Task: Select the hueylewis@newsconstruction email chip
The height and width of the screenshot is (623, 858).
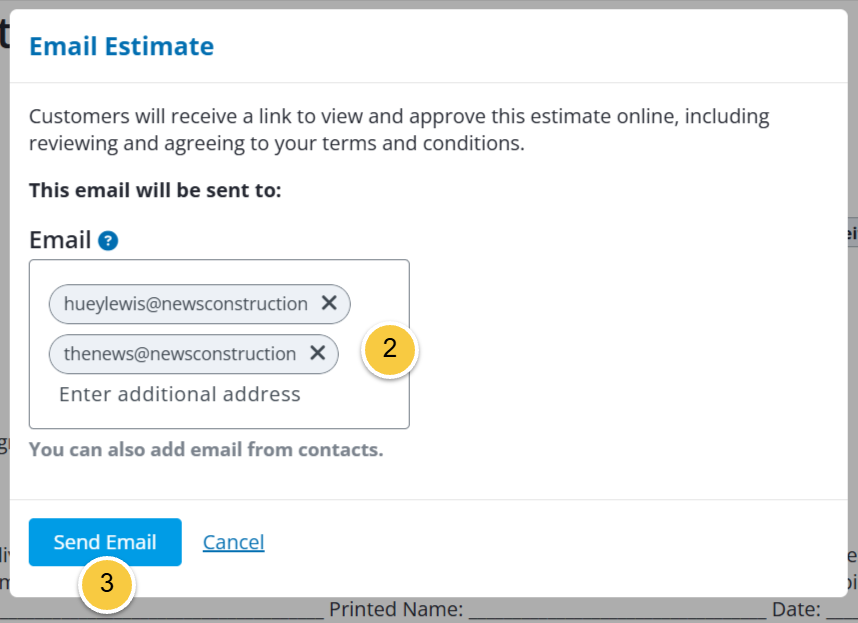Action: click(x=185, y=304)
